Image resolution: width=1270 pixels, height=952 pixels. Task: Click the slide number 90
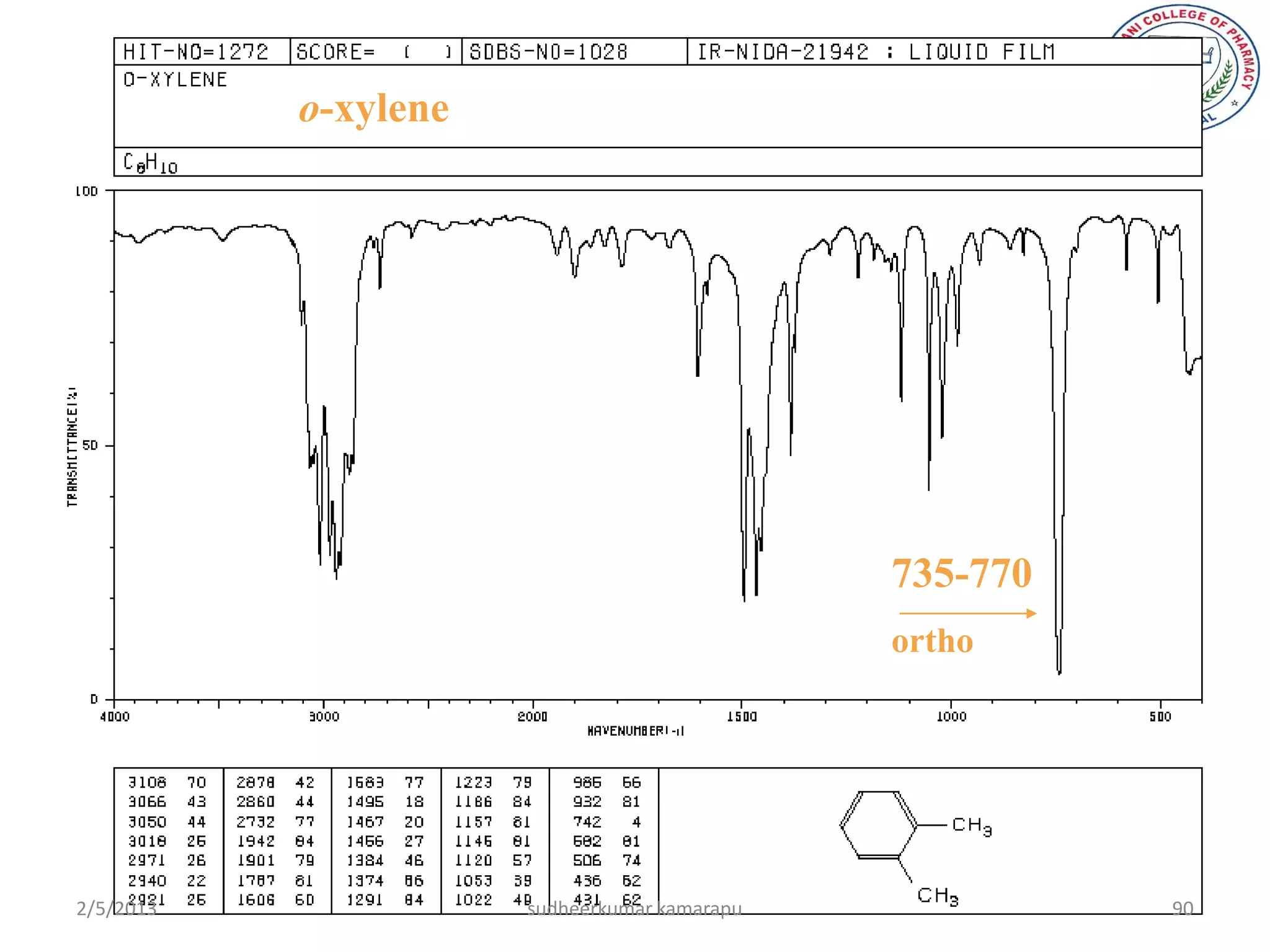pos(1183,909)
